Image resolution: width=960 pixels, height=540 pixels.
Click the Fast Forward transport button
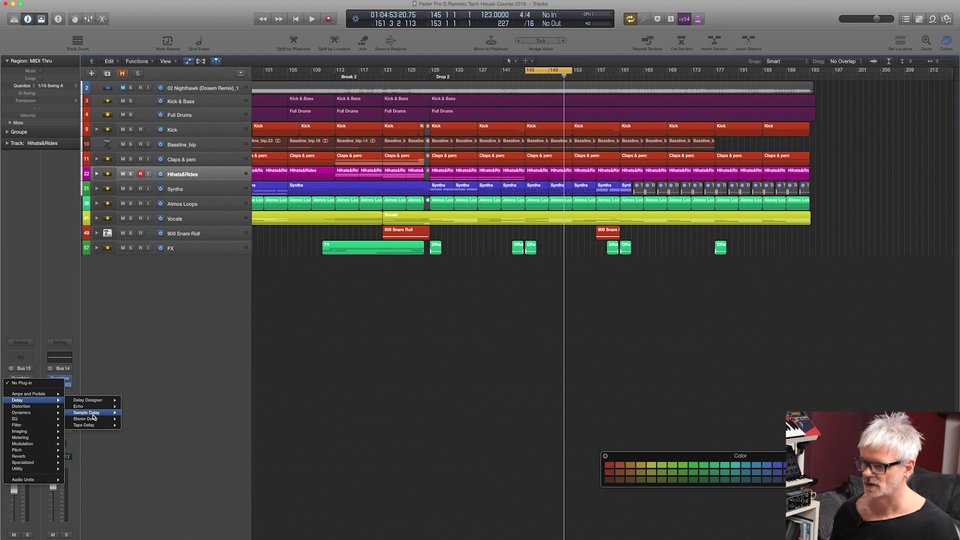click(279, 19)
